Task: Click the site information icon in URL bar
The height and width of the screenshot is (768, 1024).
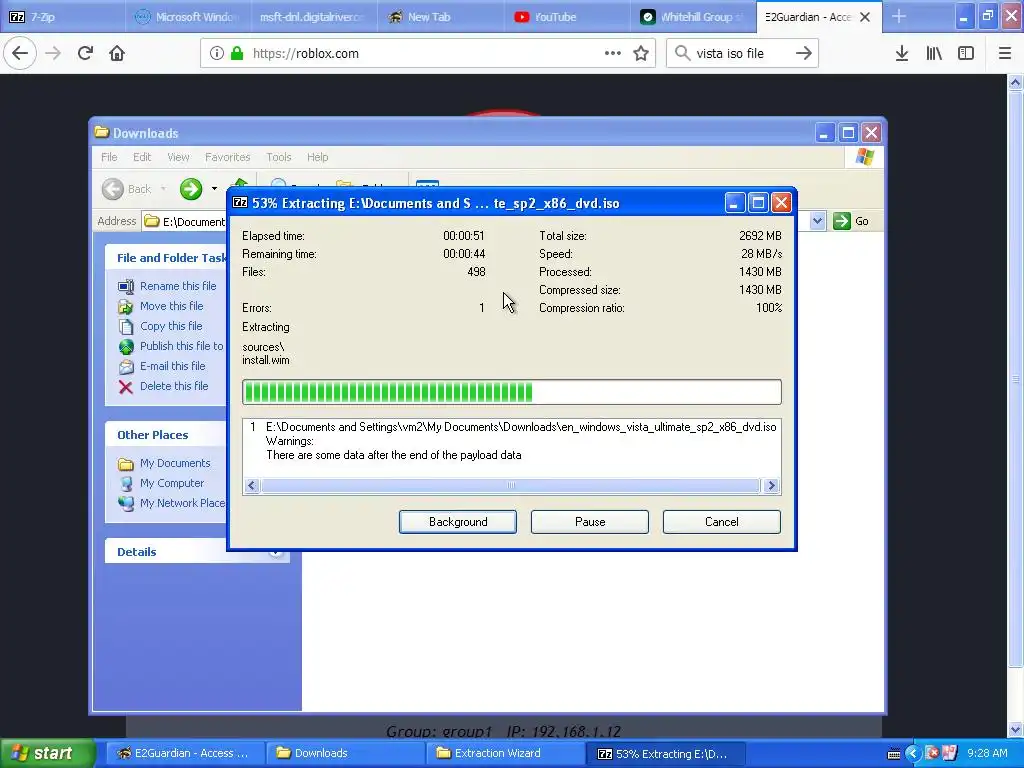Action: tap(217, 53)
